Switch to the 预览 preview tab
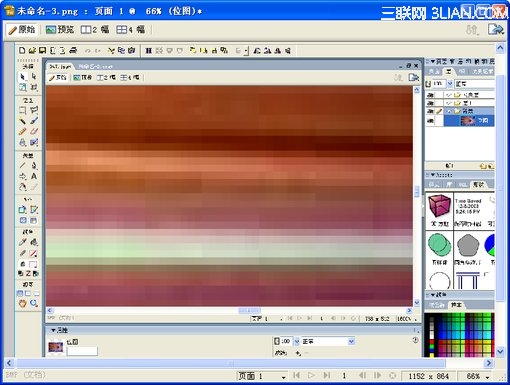This screenshot has width=510, height=385. coord(60,30)
